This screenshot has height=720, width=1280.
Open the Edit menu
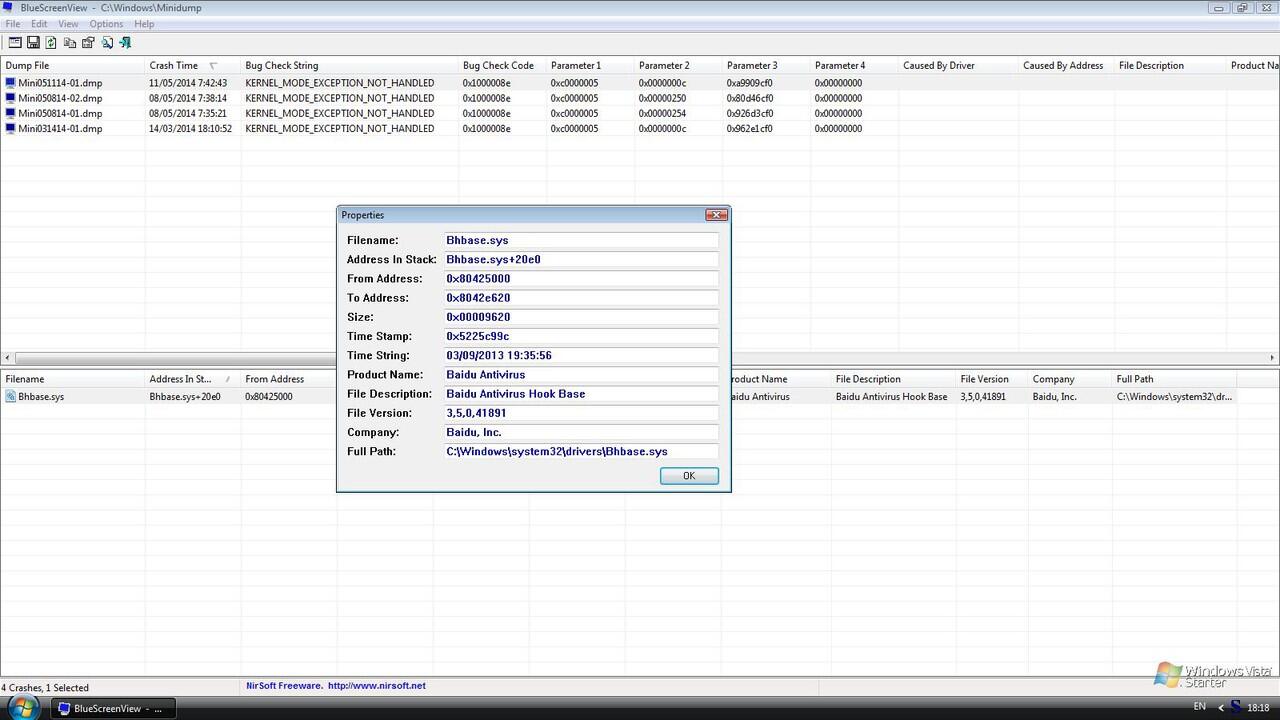39,24
